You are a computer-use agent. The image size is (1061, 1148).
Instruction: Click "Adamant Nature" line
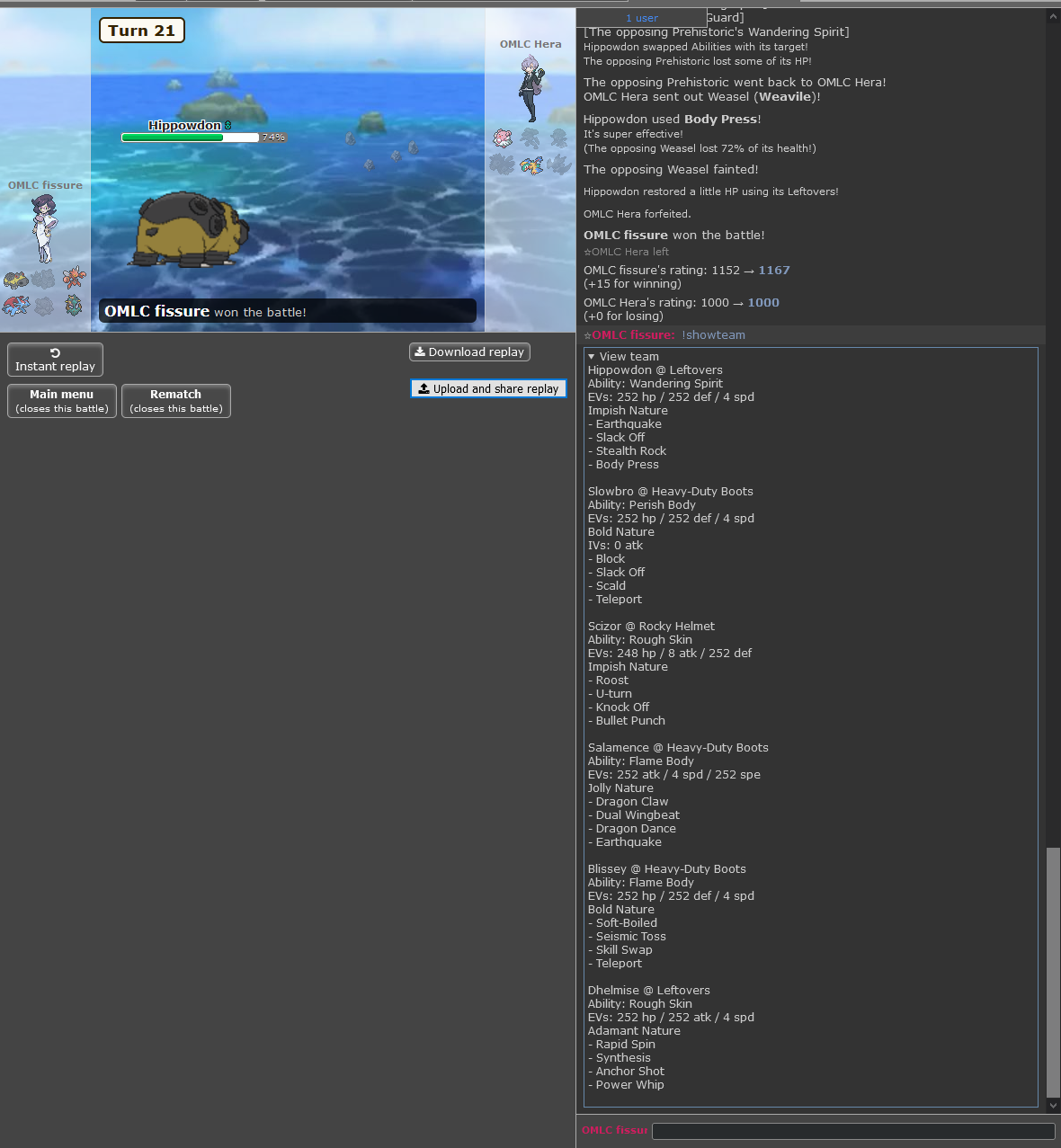(635, 1031)
